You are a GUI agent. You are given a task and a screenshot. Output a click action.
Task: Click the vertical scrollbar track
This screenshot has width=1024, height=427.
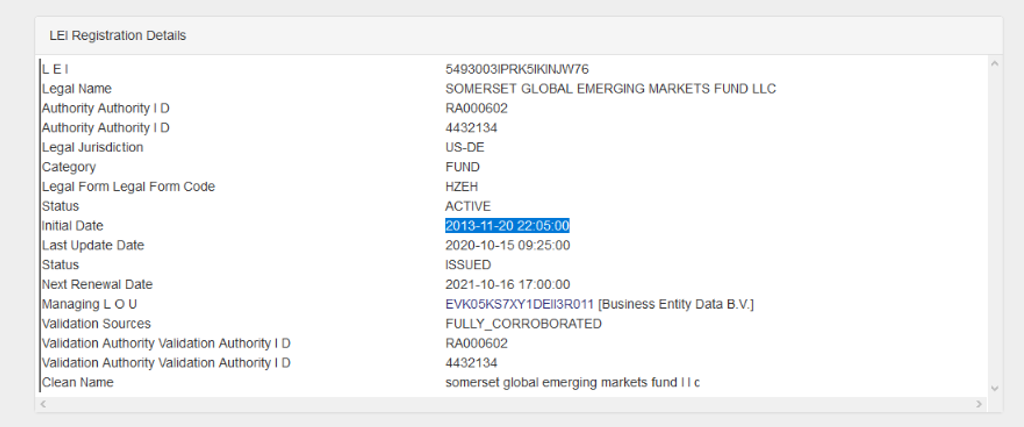(x=994, y=220)
